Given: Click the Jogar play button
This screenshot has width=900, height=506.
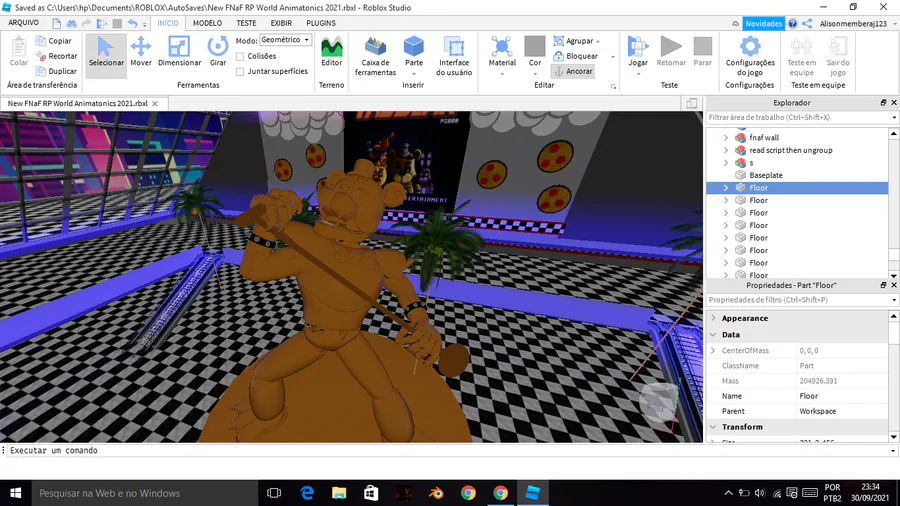Looking at the screenshot, I should coord(638,52).
